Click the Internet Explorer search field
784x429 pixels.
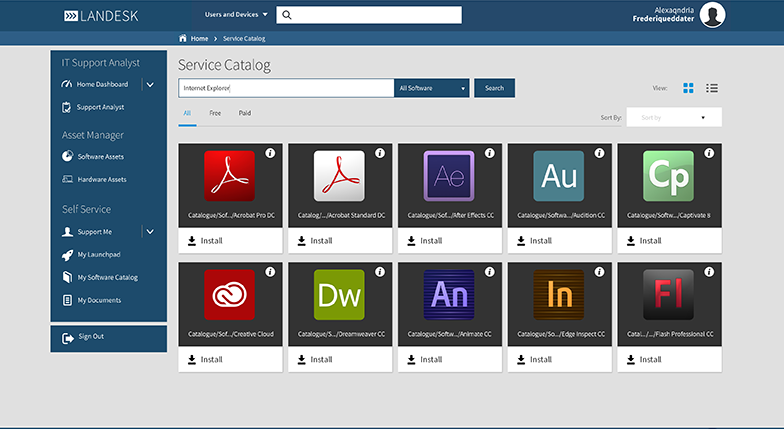click(x=285, y=88)
